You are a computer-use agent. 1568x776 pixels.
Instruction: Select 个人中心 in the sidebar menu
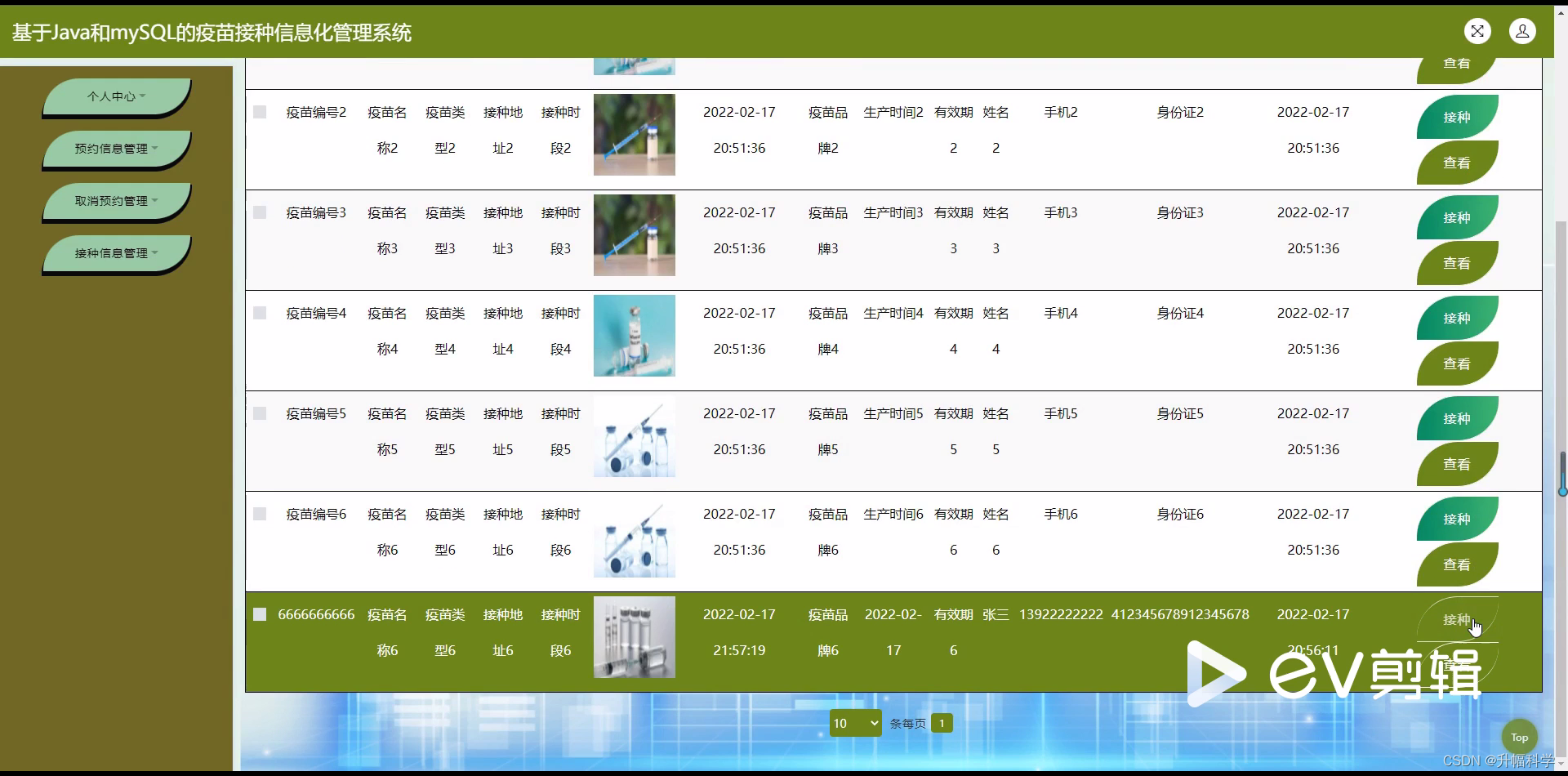(x=116, y=96)
